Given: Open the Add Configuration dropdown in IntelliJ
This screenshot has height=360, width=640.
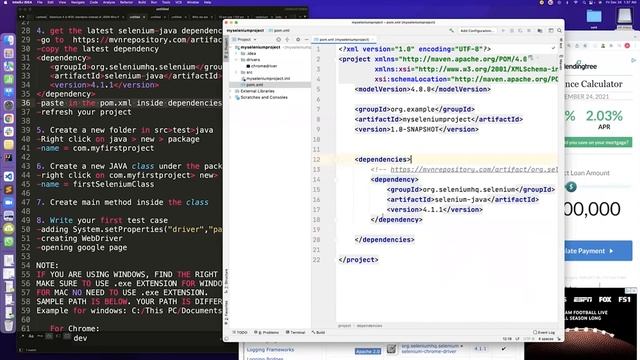Looking at the screenshot, I should (477, 31).
